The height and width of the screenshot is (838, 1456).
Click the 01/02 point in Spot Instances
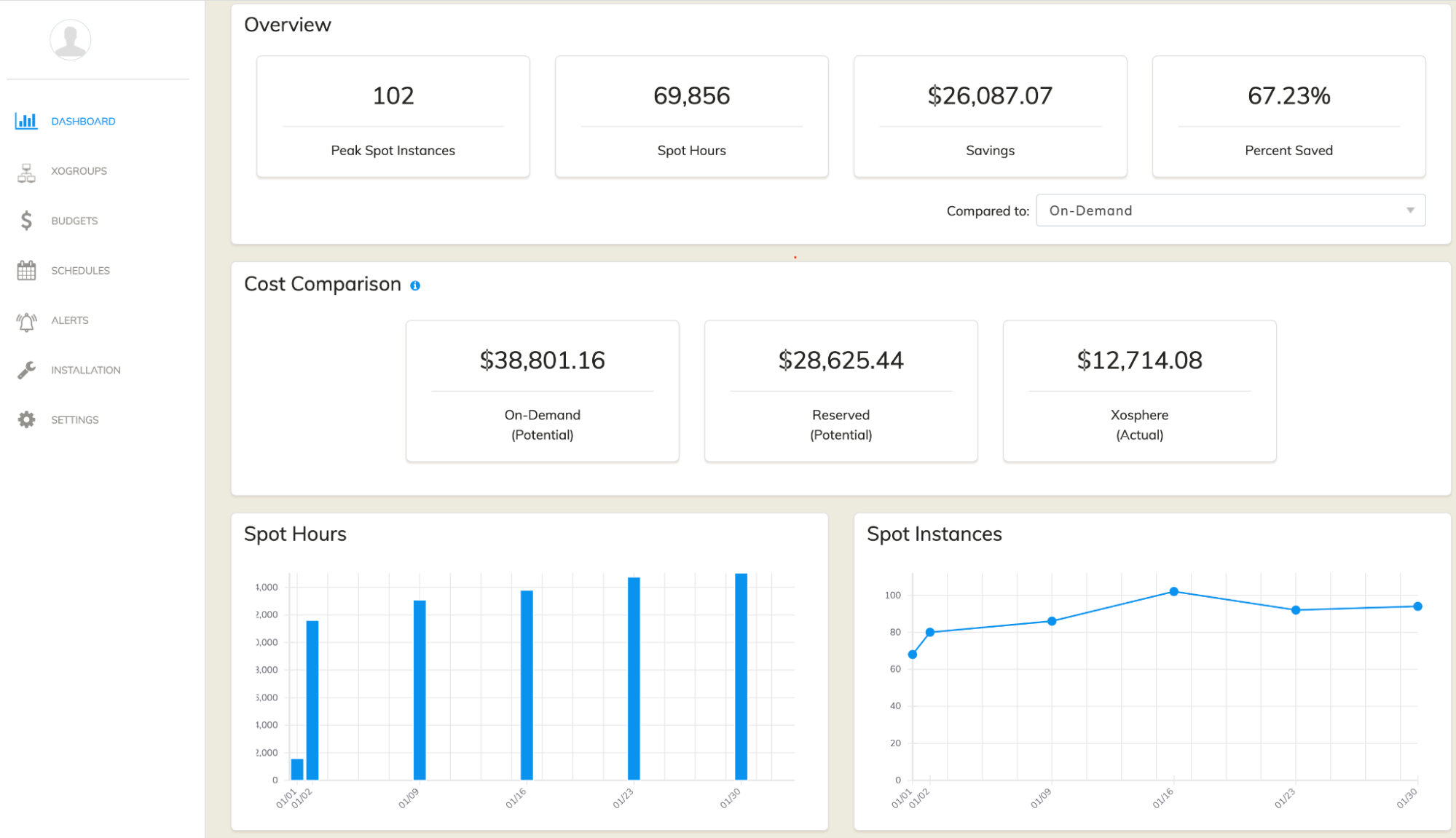930,632
